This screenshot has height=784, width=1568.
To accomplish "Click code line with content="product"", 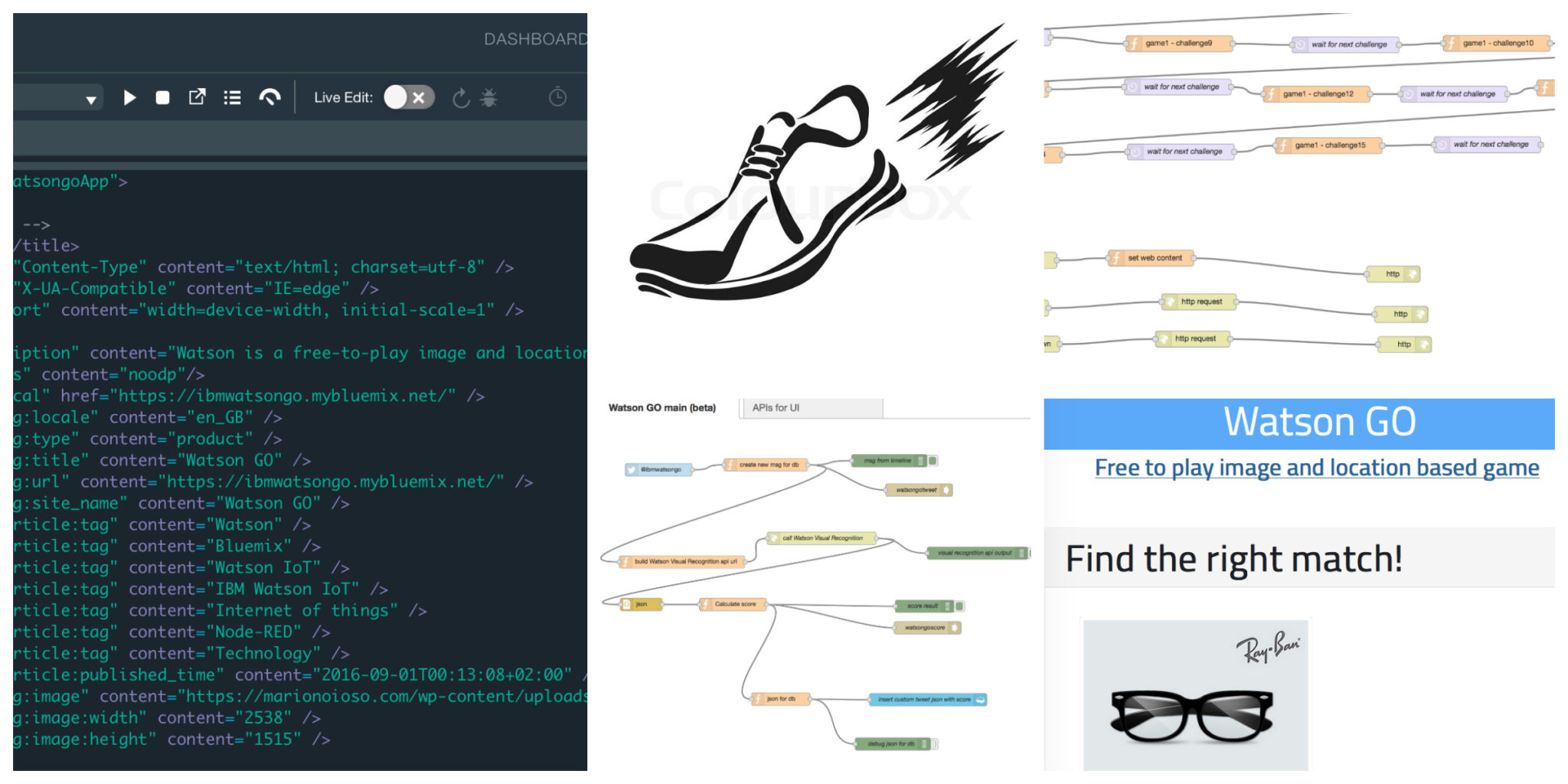I will [147, 439].
